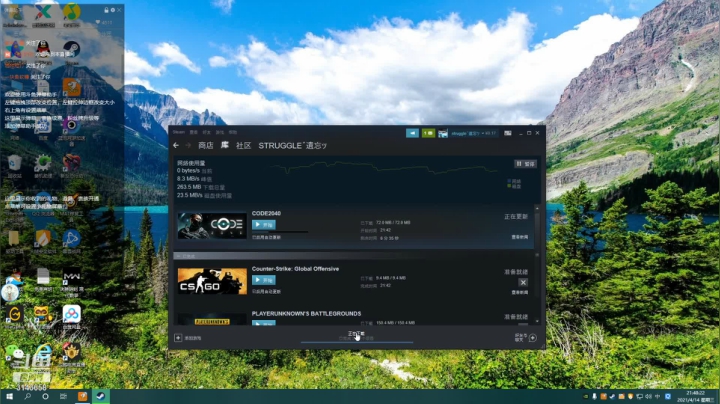Launch CODE2040 with its play button
Screen dimensions: 720x404
264,224
